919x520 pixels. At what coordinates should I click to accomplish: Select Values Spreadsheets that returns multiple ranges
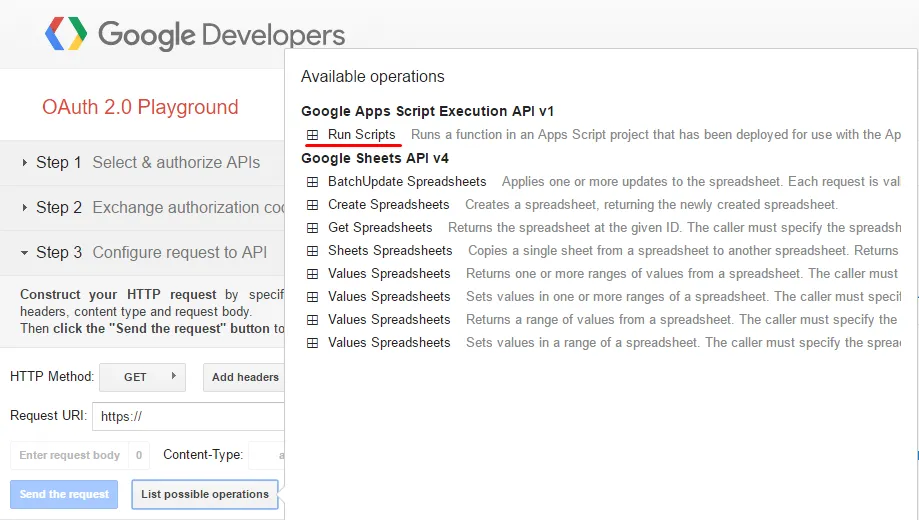tap(389, 274)
